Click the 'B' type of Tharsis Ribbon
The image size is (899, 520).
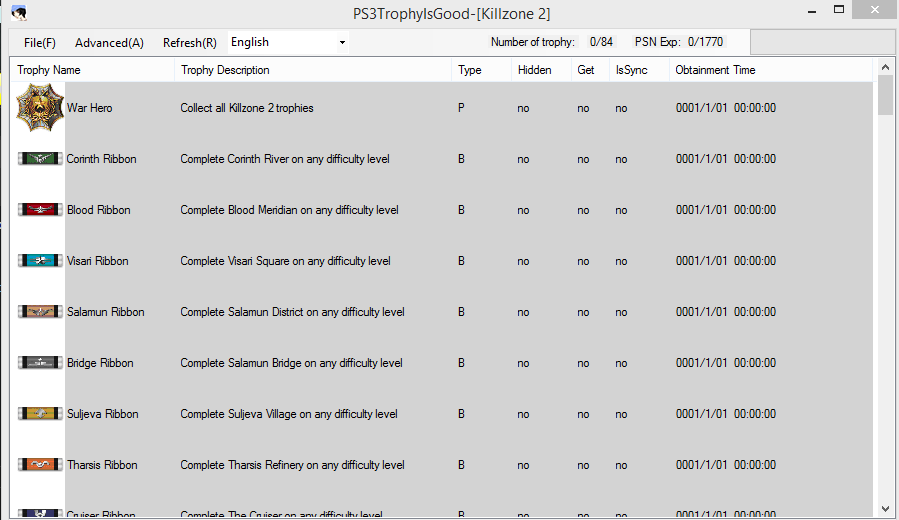[461, 465]
